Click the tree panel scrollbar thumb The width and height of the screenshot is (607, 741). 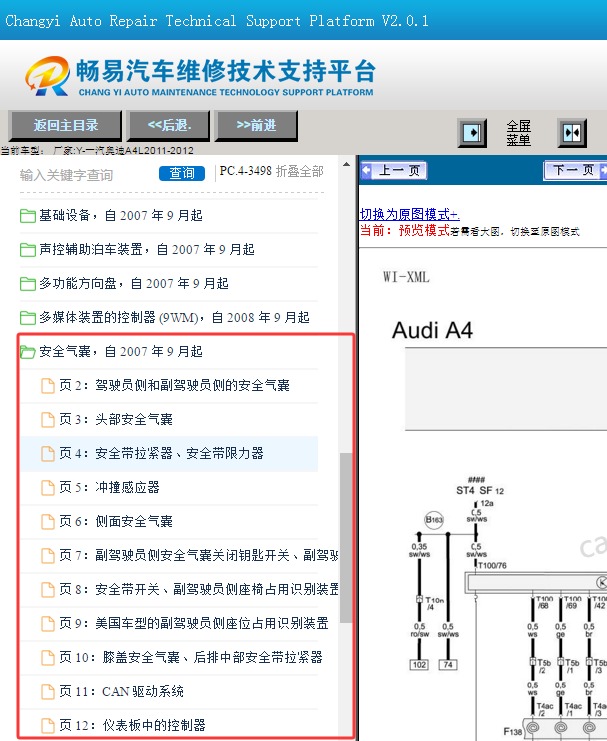(x=346, y=538)
